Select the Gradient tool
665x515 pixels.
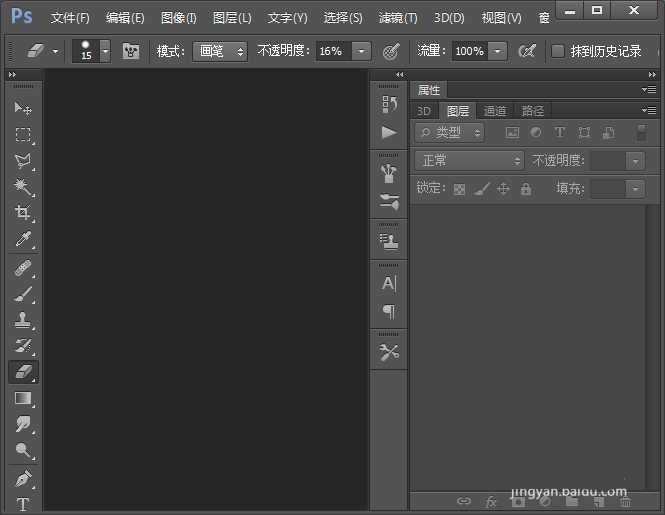pyautogui.click(x=23, y=398)
